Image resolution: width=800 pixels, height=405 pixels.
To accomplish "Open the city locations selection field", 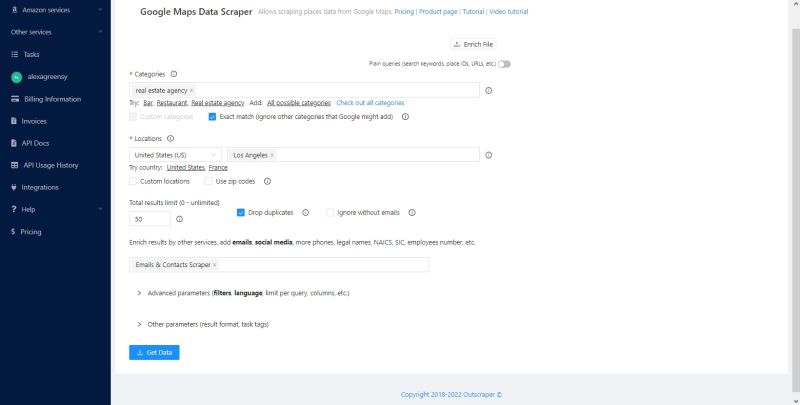I will point(353,155).
